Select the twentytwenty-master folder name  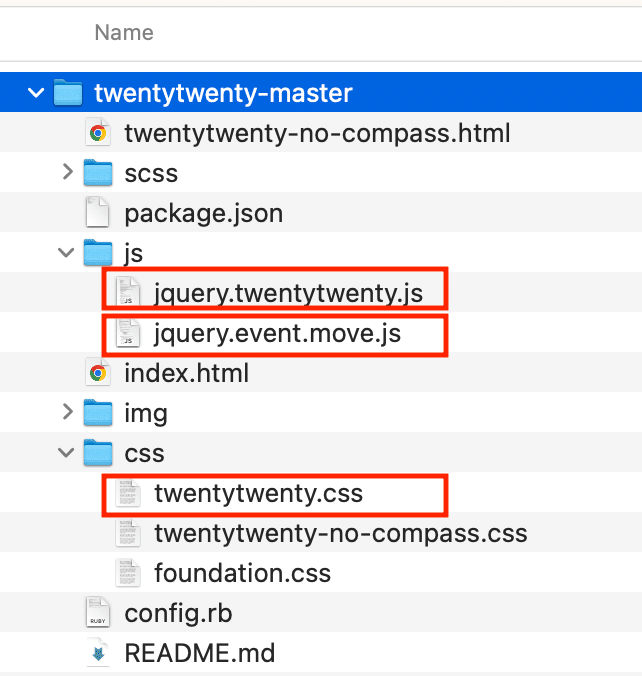(x=223, y=93)
